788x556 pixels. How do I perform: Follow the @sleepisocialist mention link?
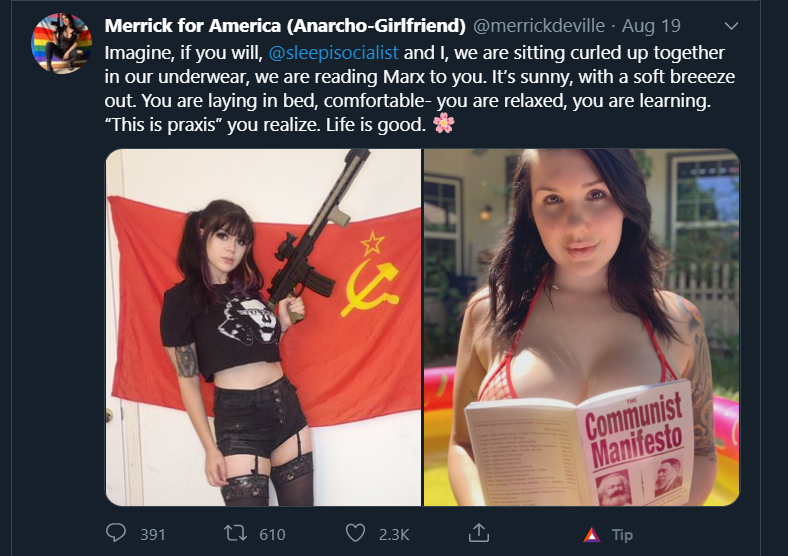pyautogui.click(x=333, y=52)
